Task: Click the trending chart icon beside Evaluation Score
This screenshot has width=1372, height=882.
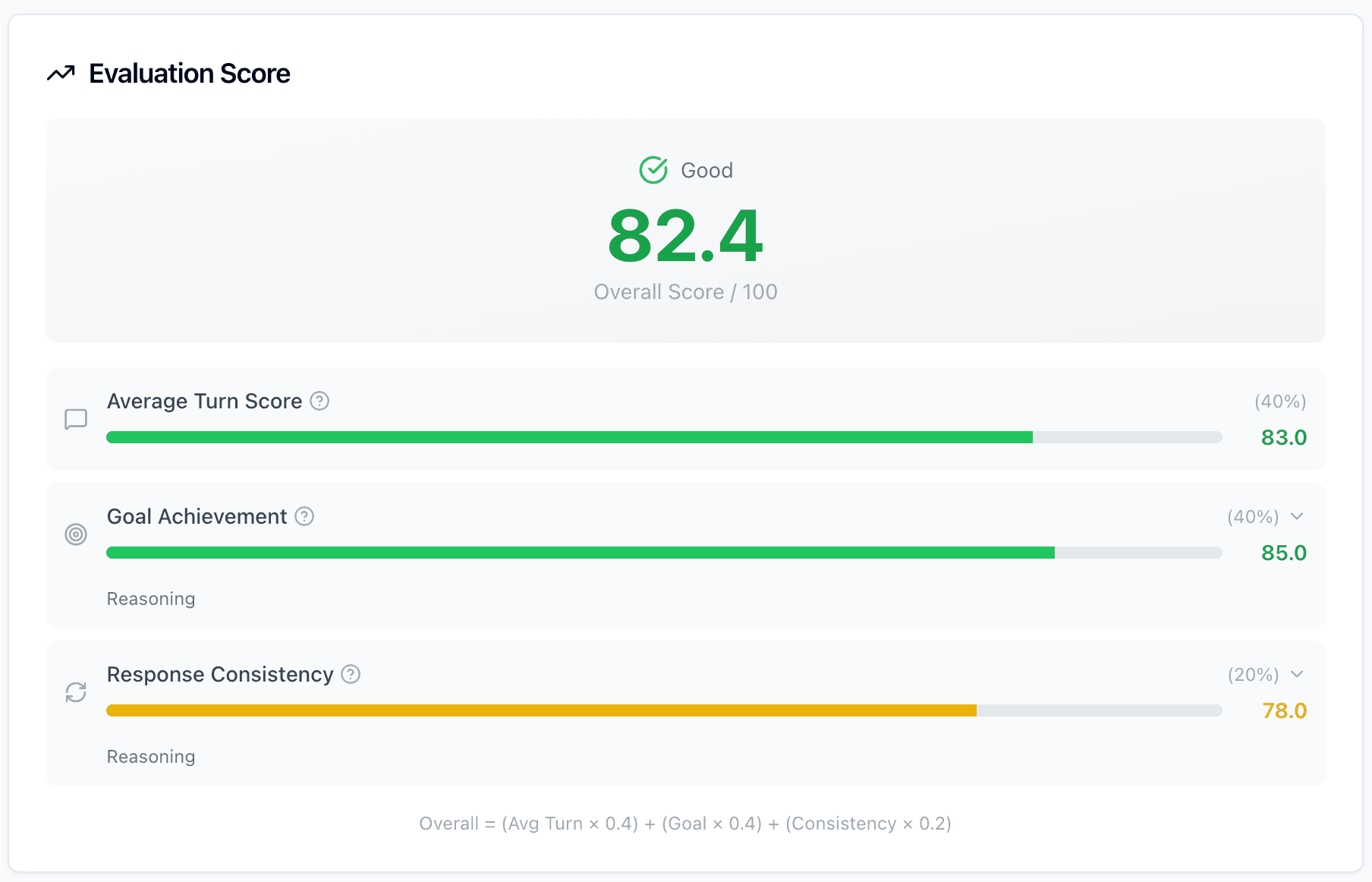Action: point(61,73)
